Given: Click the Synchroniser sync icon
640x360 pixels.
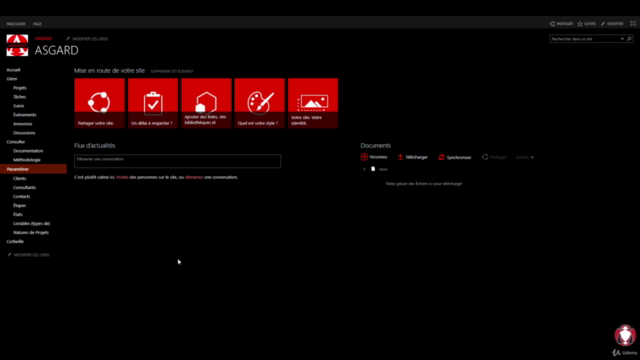Looking at the screenshot, I should point(441,157).
